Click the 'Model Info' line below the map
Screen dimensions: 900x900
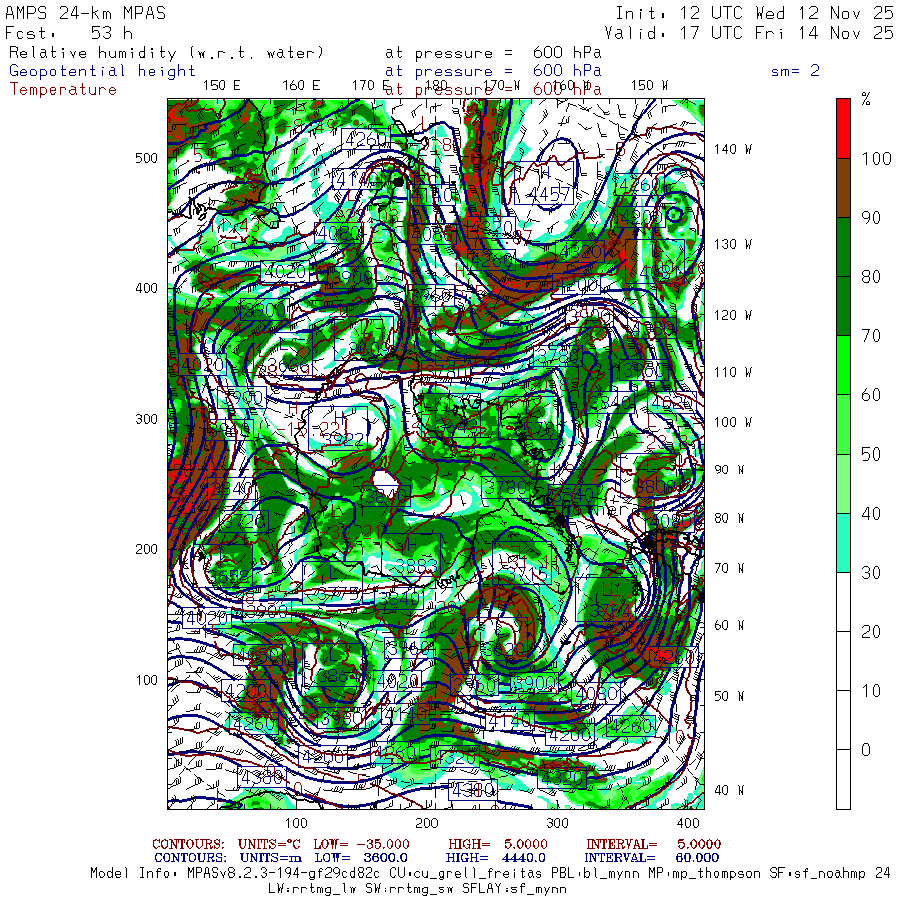[x=490, y=873]
